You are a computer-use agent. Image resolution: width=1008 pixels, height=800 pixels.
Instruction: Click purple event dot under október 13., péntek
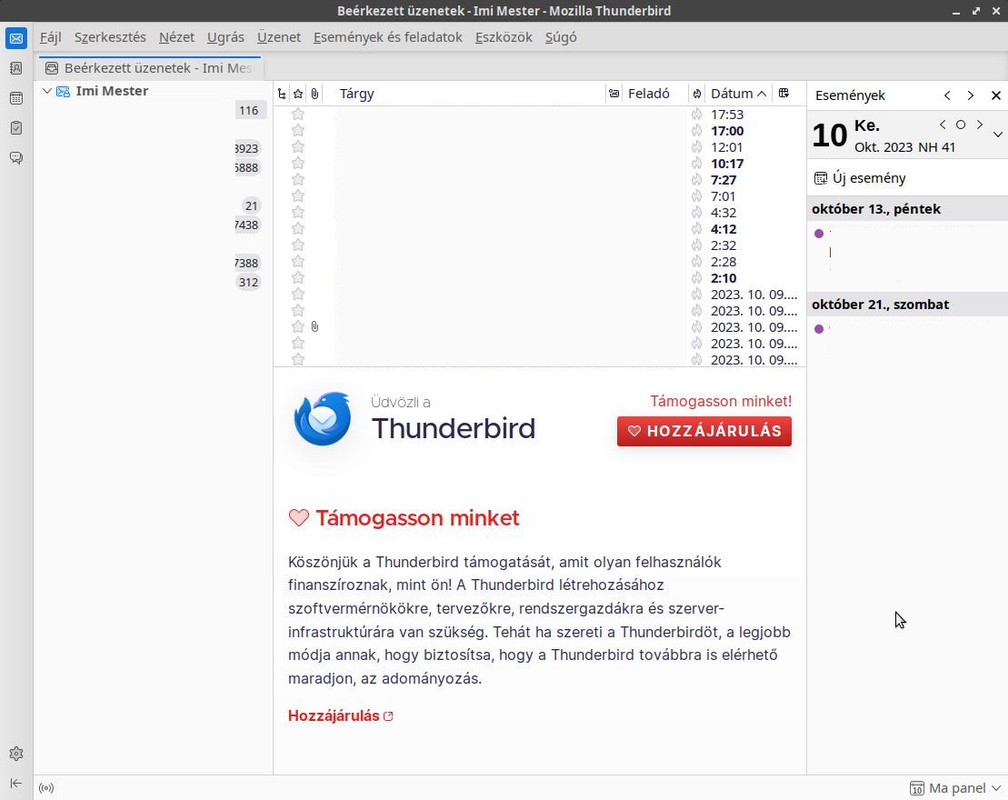[819, 233]
